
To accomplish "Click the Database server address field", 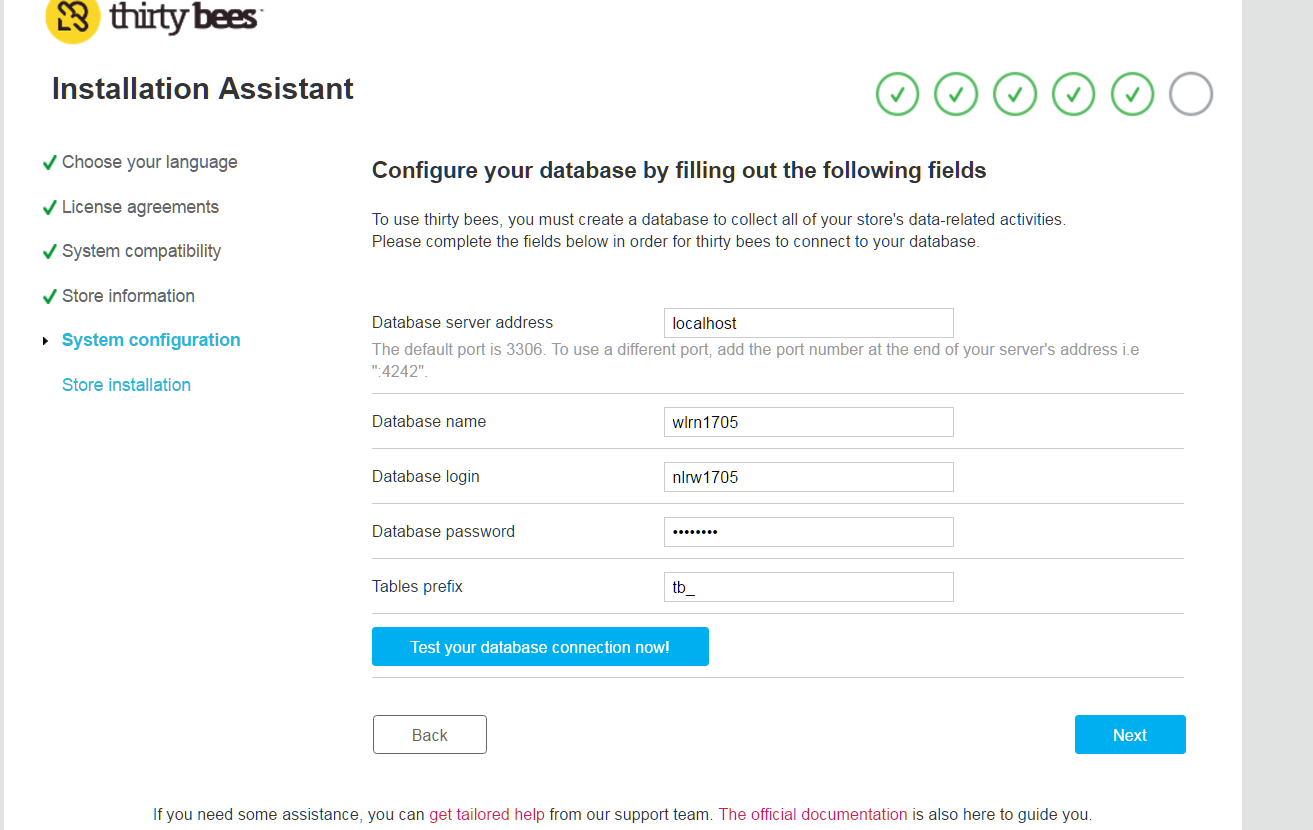I will (x=808, y=323).
